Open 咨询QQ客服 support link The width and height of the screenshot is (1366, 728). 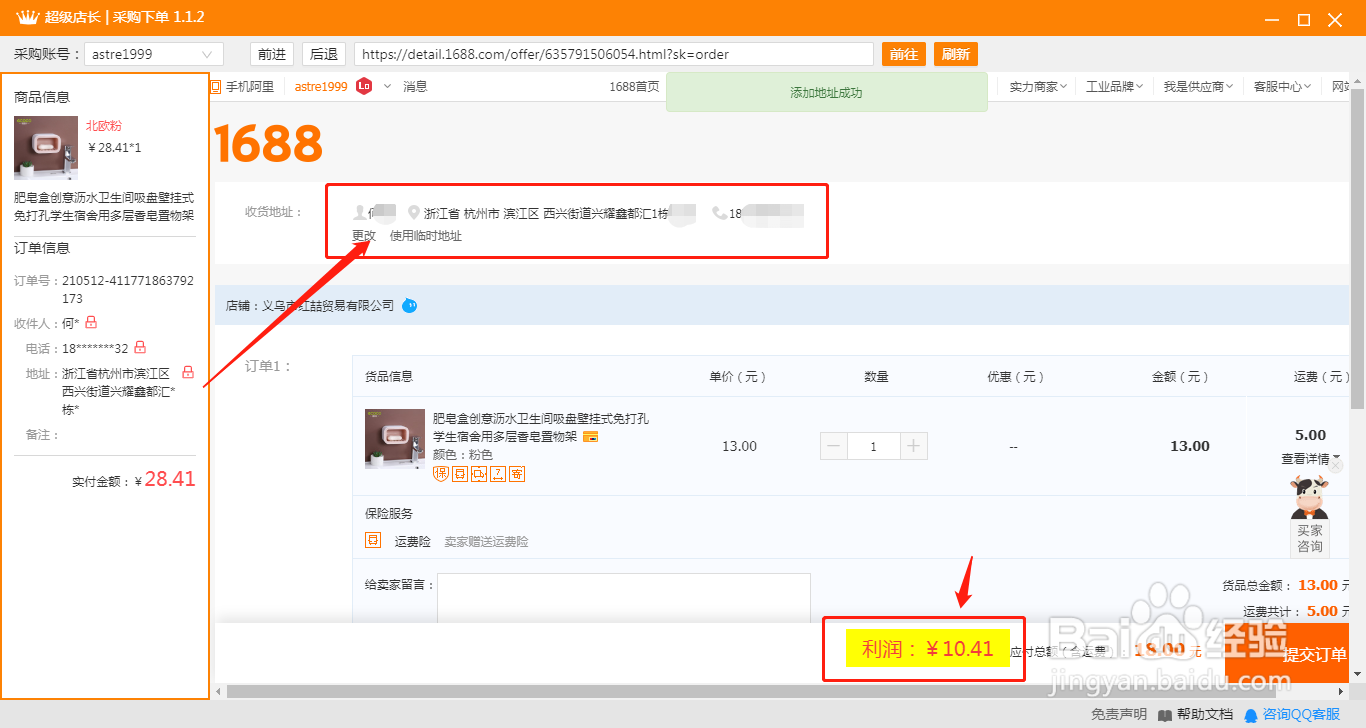click(x=1301, y=715)
